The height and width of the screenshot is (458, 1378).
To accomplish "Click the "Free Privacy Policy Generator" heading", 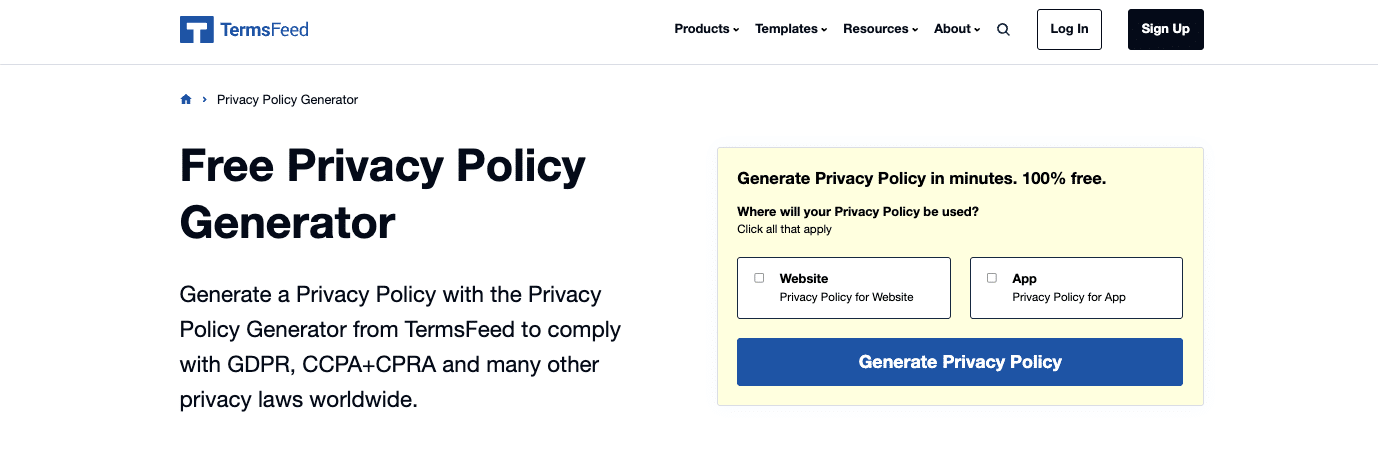I will [x=382, y=194].
